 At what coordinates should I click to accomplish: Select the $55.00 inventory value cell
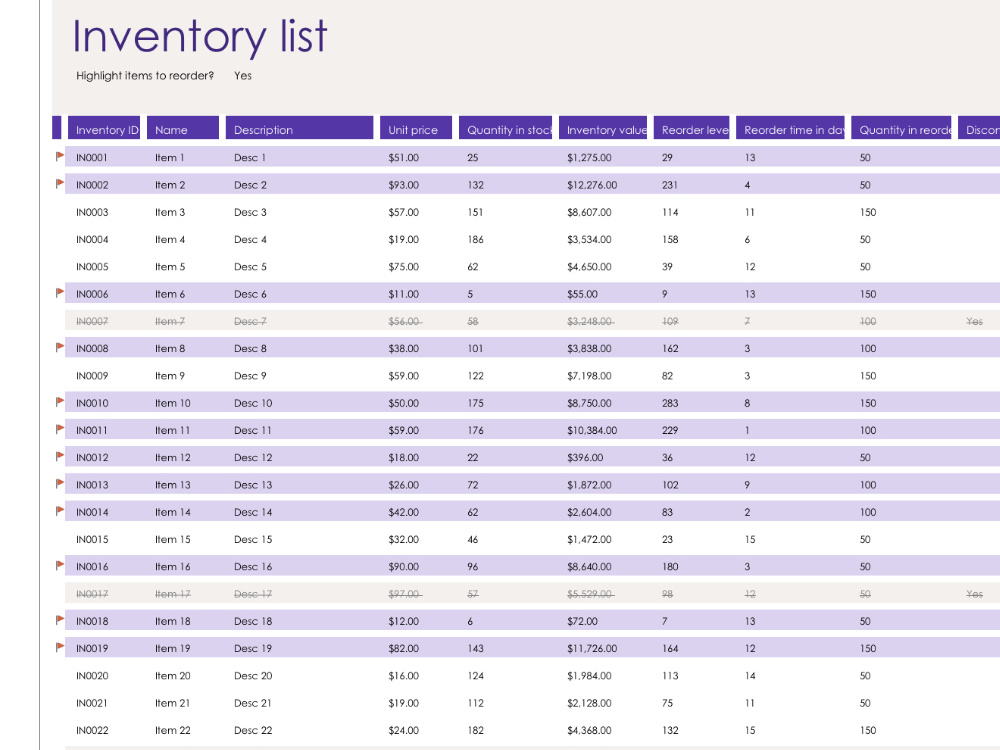tap(582, 293)
